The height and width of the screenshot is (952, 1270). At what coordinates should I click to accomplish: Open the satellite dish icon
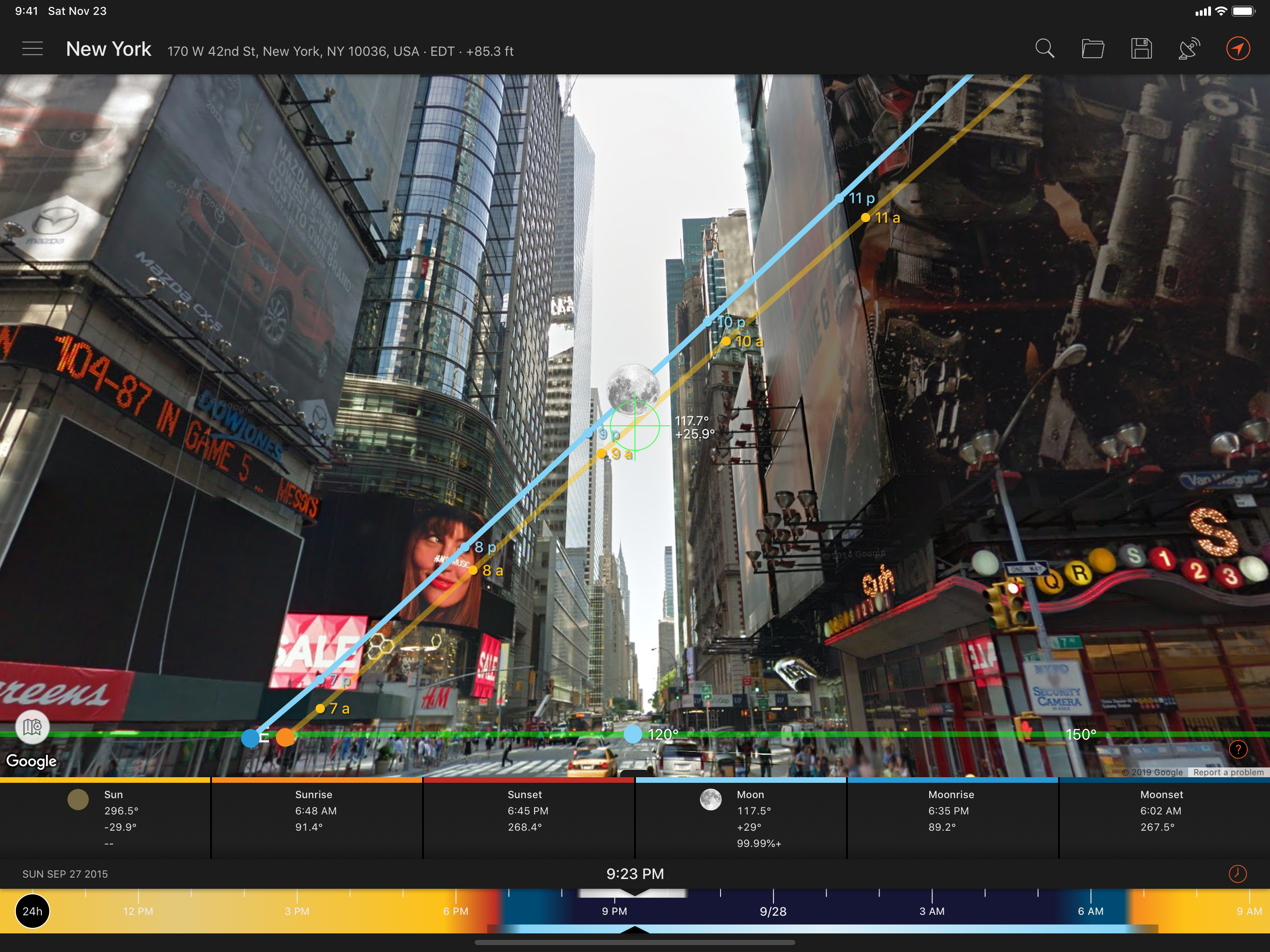pos(1189,49)
